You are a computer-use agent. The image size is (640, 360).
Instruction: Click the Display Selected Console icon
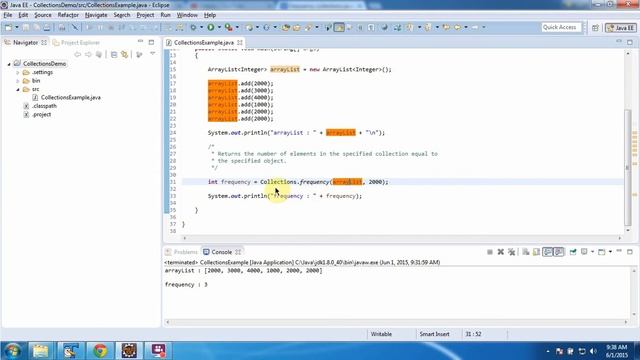tap(584, 252)
